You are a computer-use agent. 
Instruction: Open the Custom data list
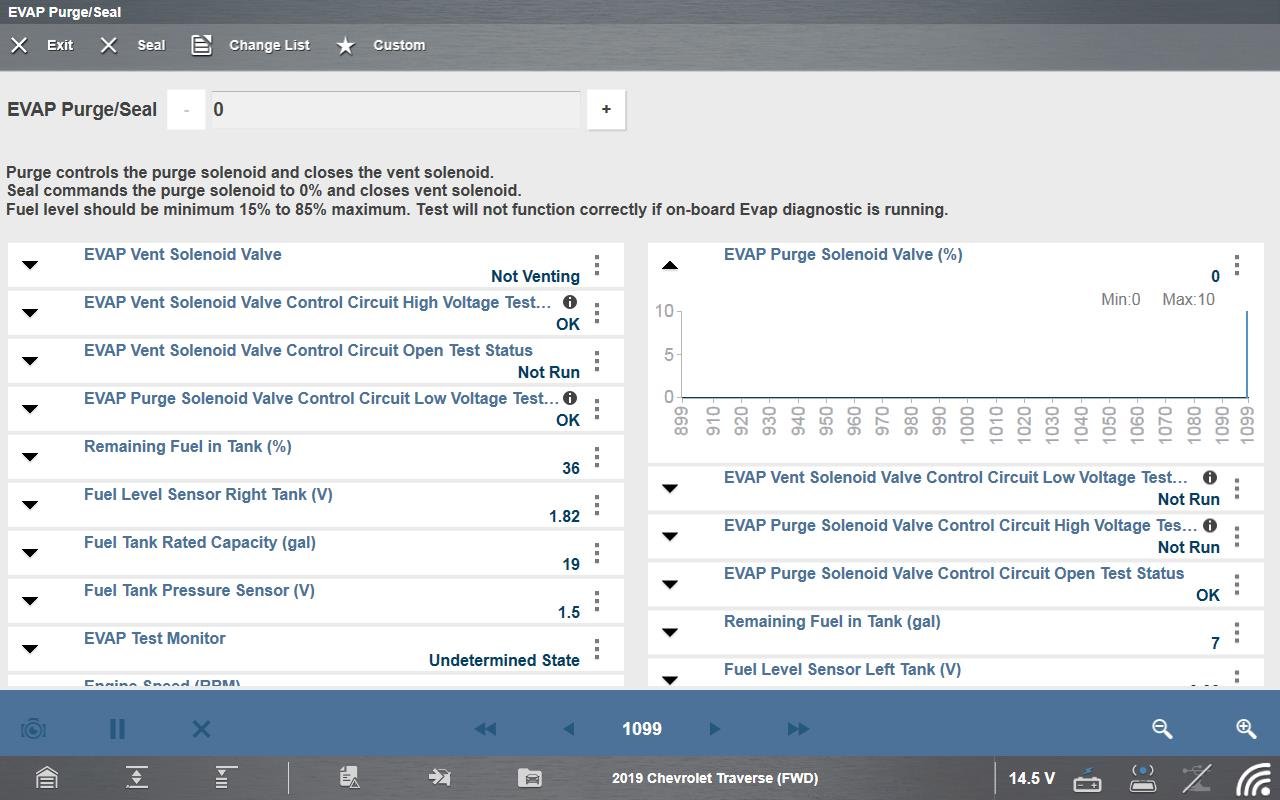coord(380,45)
